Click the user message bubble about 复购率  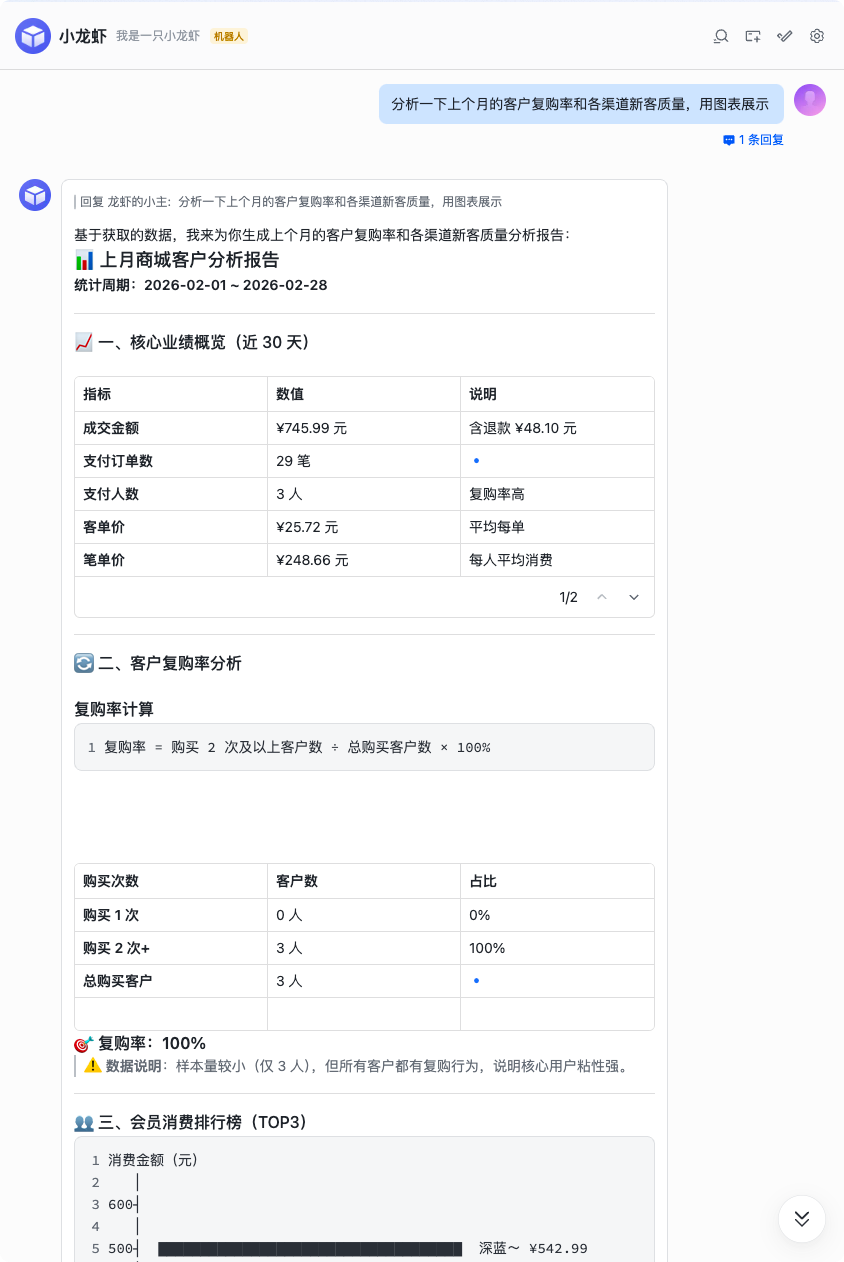click(581, 104)
